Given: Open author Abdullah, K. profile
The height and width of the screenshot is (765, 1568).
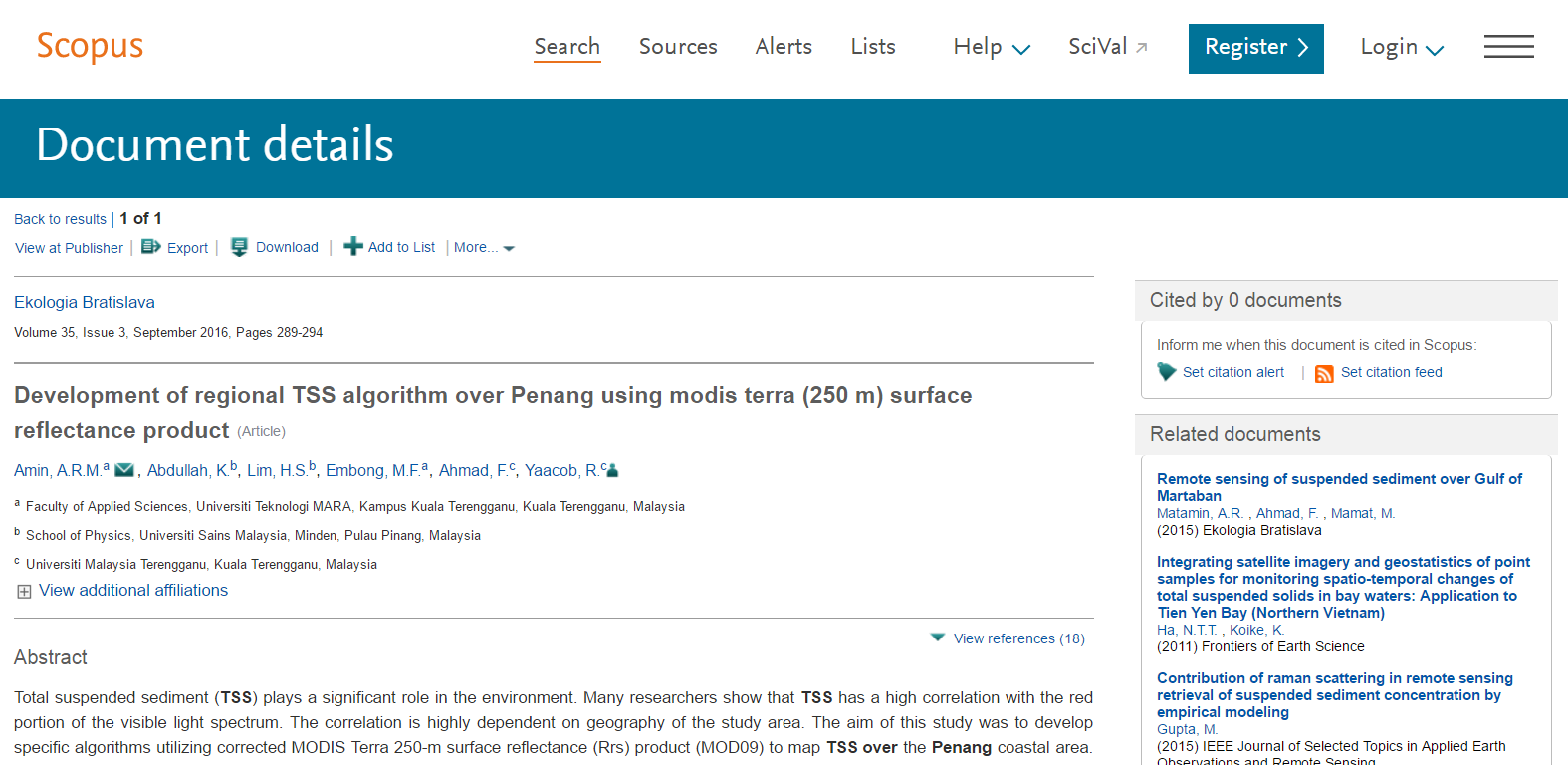Looking at the screenshot, I should [x=188, y=470].
